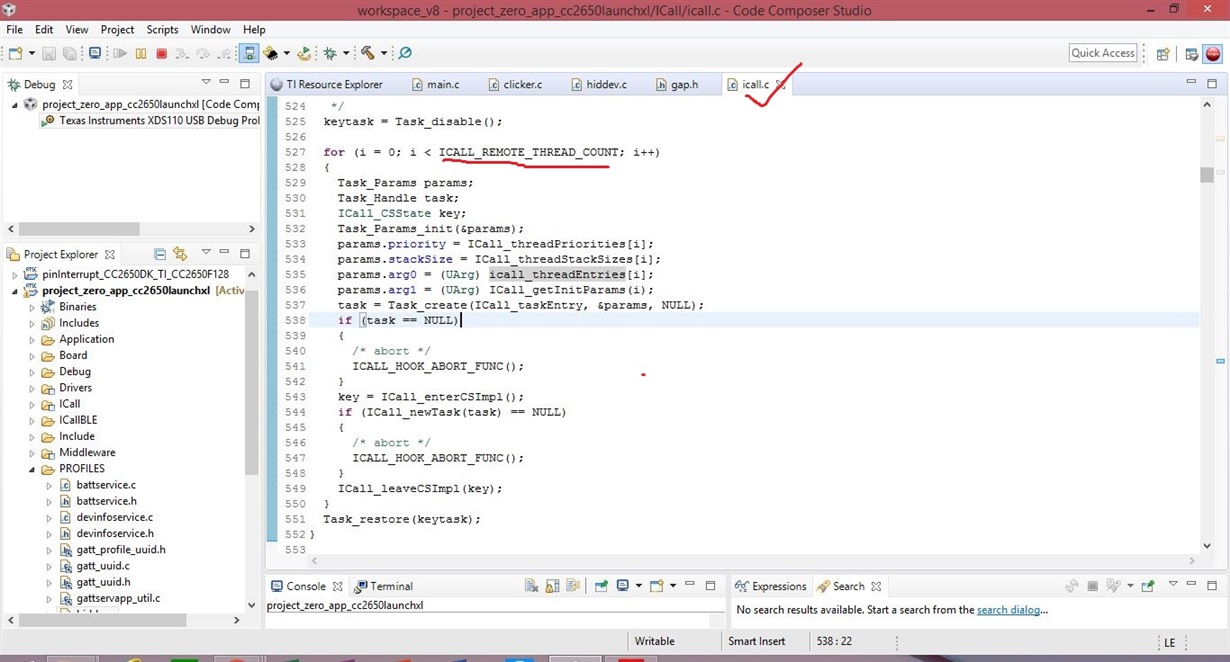Click the Pin Search view icon
The height and width of the screenshot is (662, 1230).
(1148, 586)
